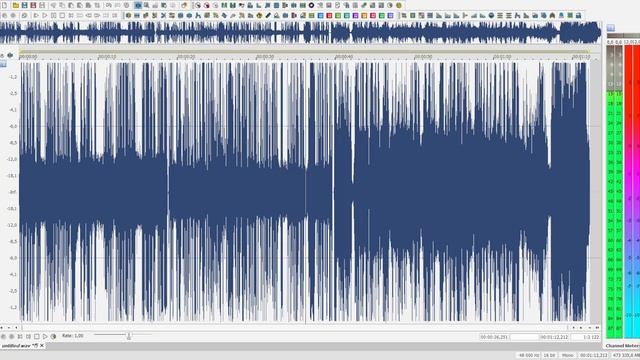Image resolution: width=640 pixels, height=360 pixels.
Task: Click the black ring icon in top toolbar
Action: point(311,5)
